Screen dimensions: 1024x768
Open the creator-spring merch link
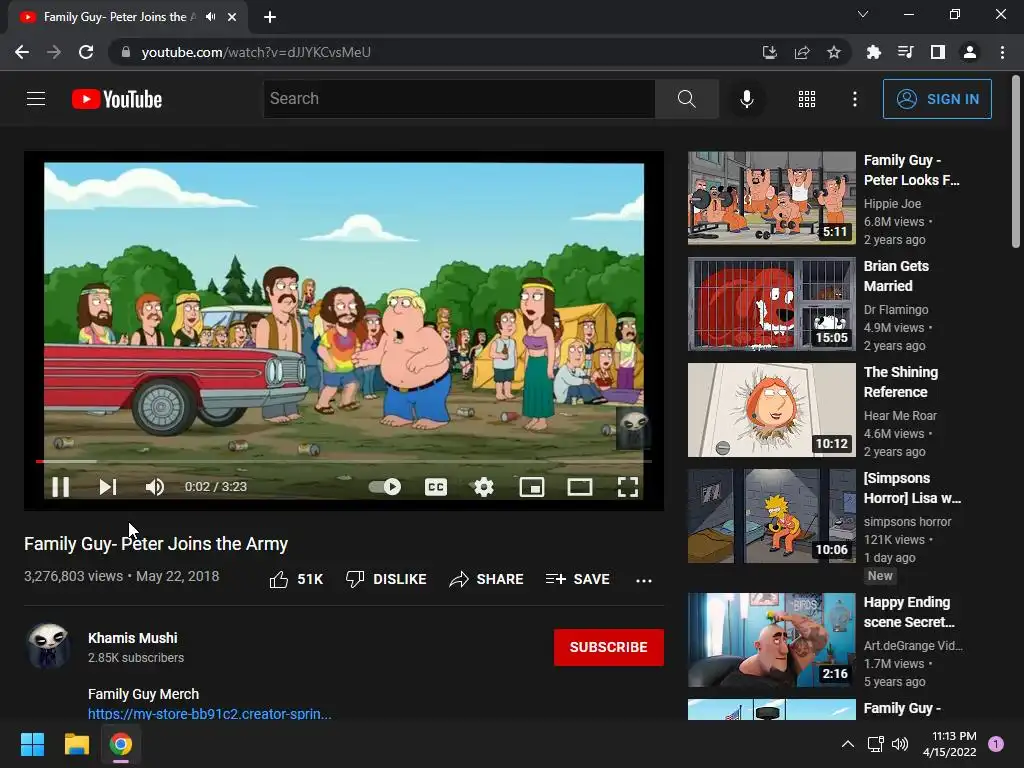coord(210,713)
